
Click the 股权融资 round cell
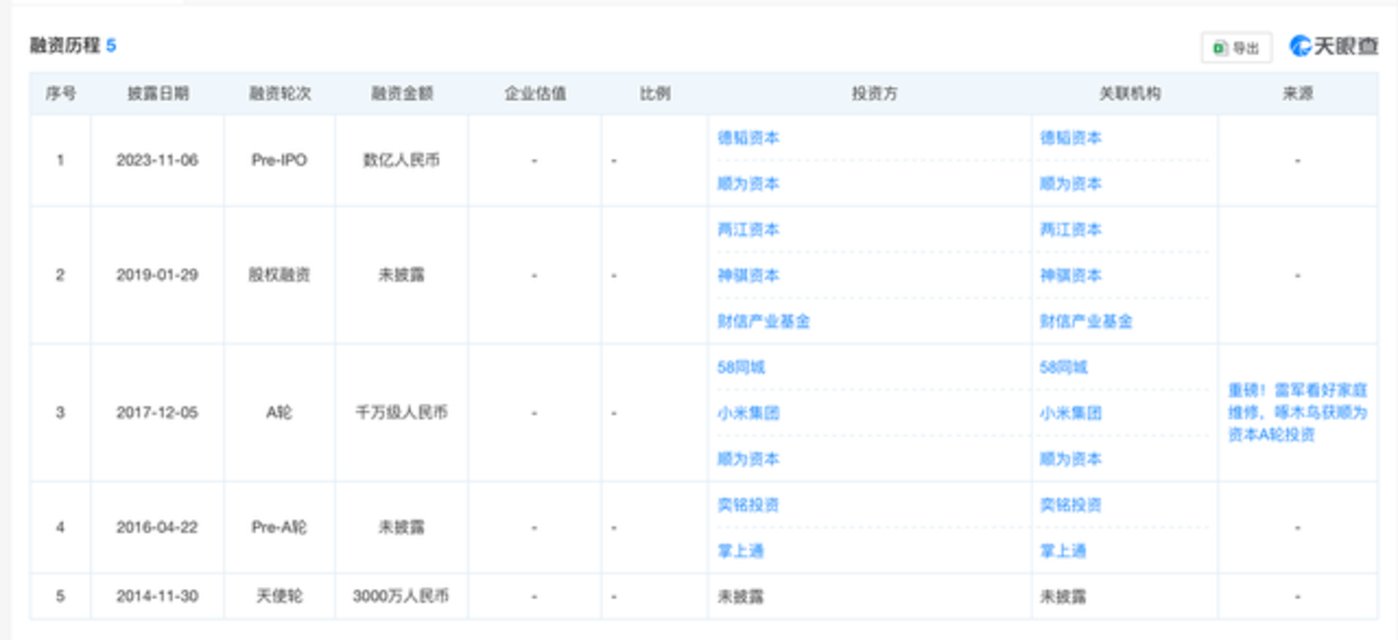click(279, 275)
